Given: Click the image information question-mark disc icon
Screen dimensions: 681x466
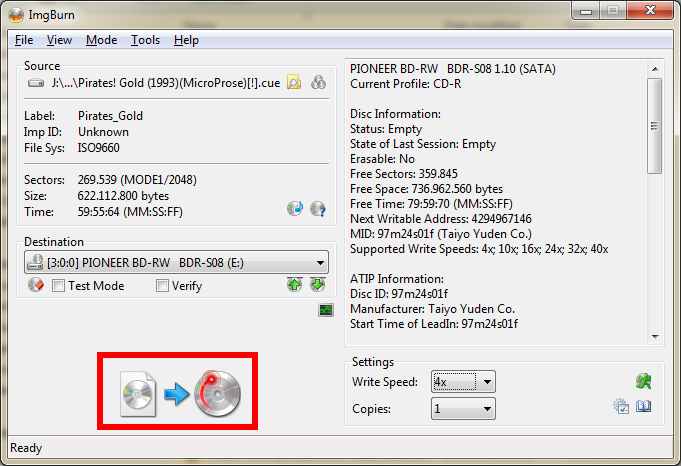Looking at the screenshot, I should pyautogui.click(x=318, y=209).
